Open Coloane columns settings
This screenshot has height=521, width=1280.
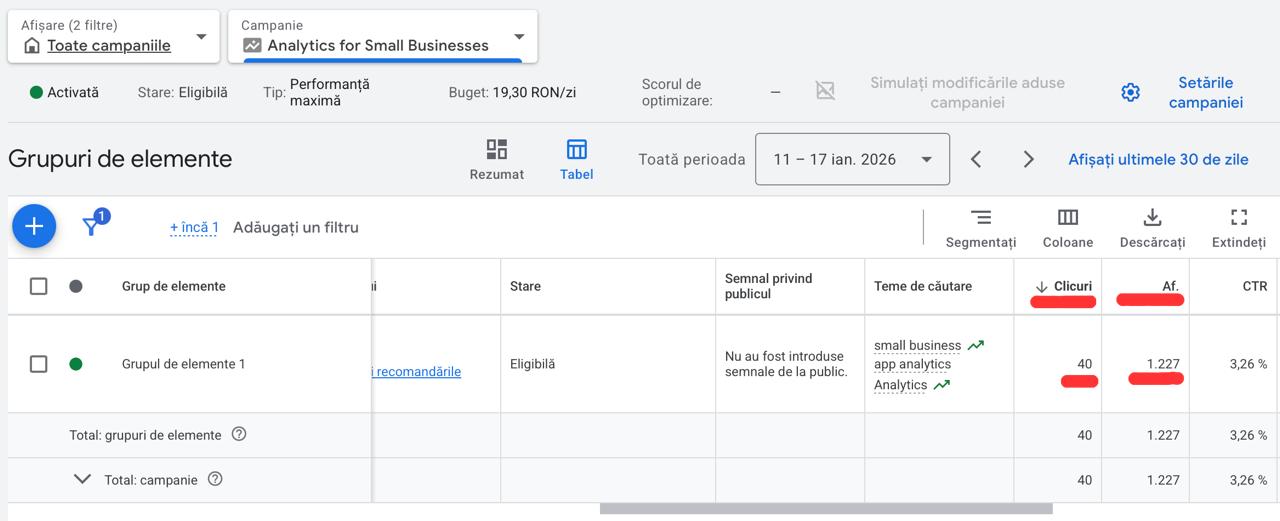click(x=1068, y=228)
